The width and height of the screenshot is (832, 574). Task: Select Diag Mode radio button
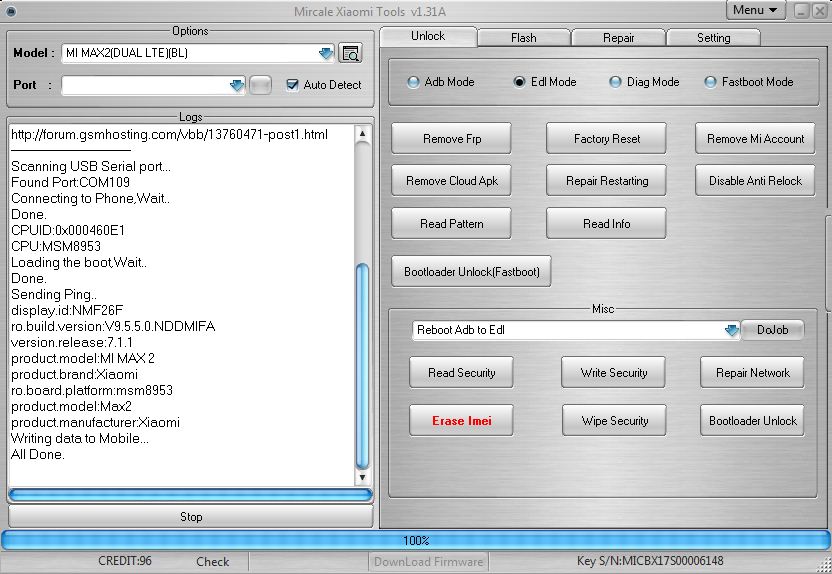615,82
